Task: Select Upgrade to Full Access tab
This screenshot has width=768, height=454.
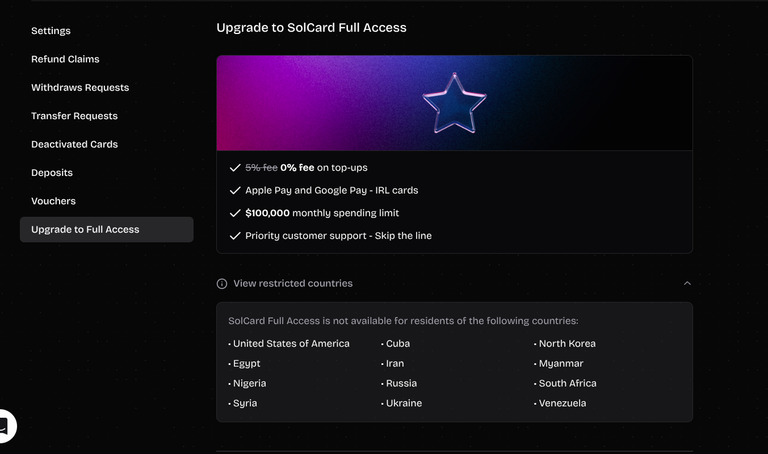Action: (107, 229)
